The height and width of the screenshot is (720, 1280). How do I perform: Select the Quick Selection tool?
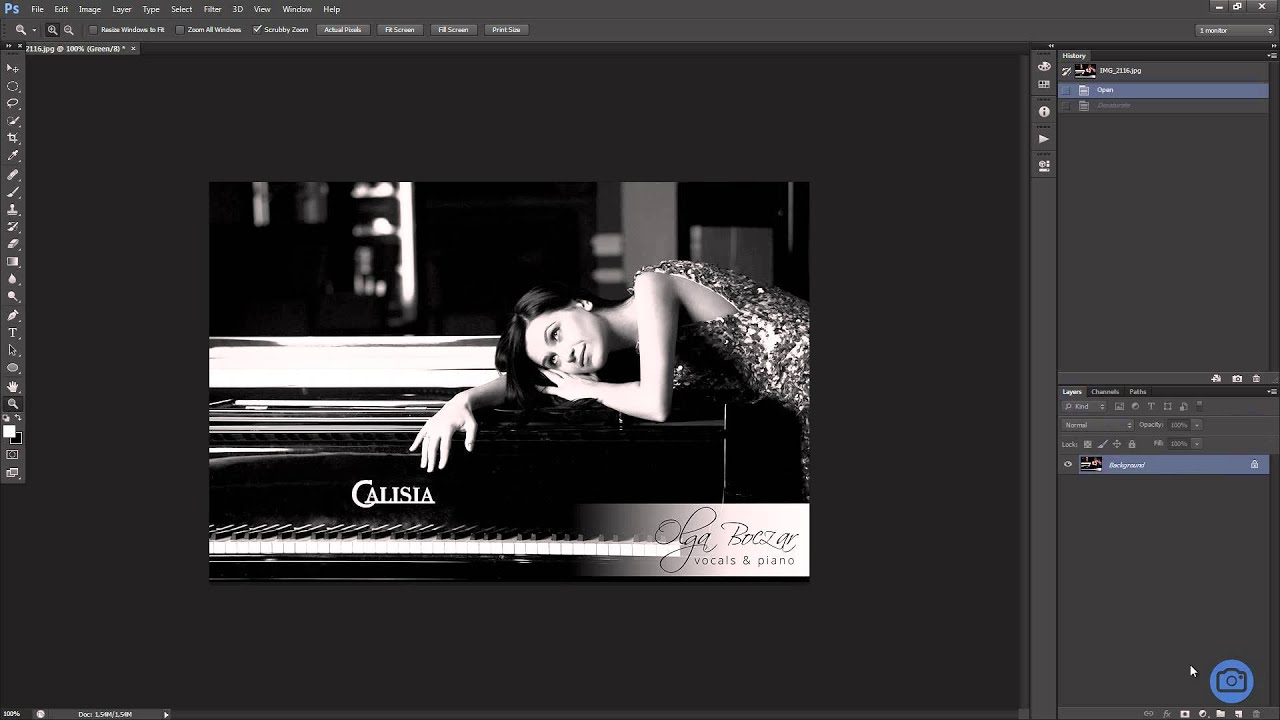coord(13,121)
